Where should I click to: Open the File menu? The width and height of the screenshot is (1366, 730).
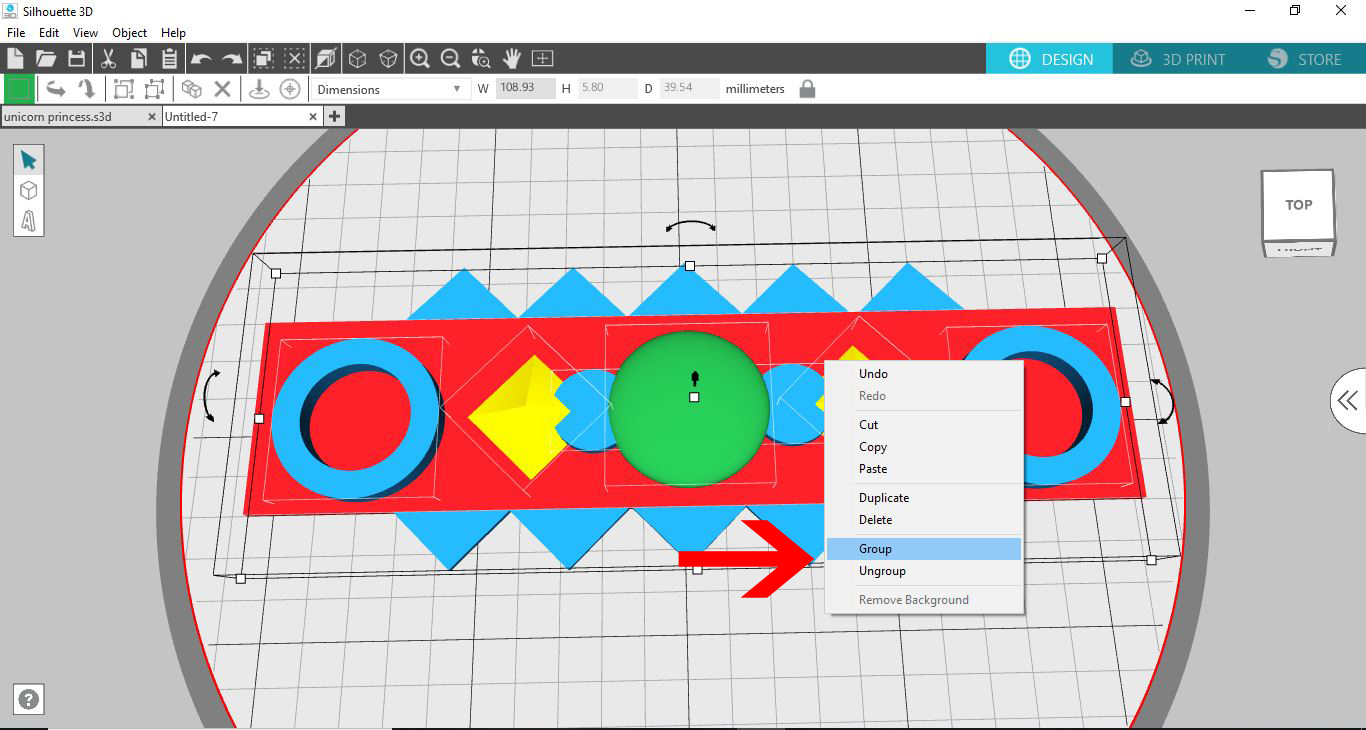[16, 33]
